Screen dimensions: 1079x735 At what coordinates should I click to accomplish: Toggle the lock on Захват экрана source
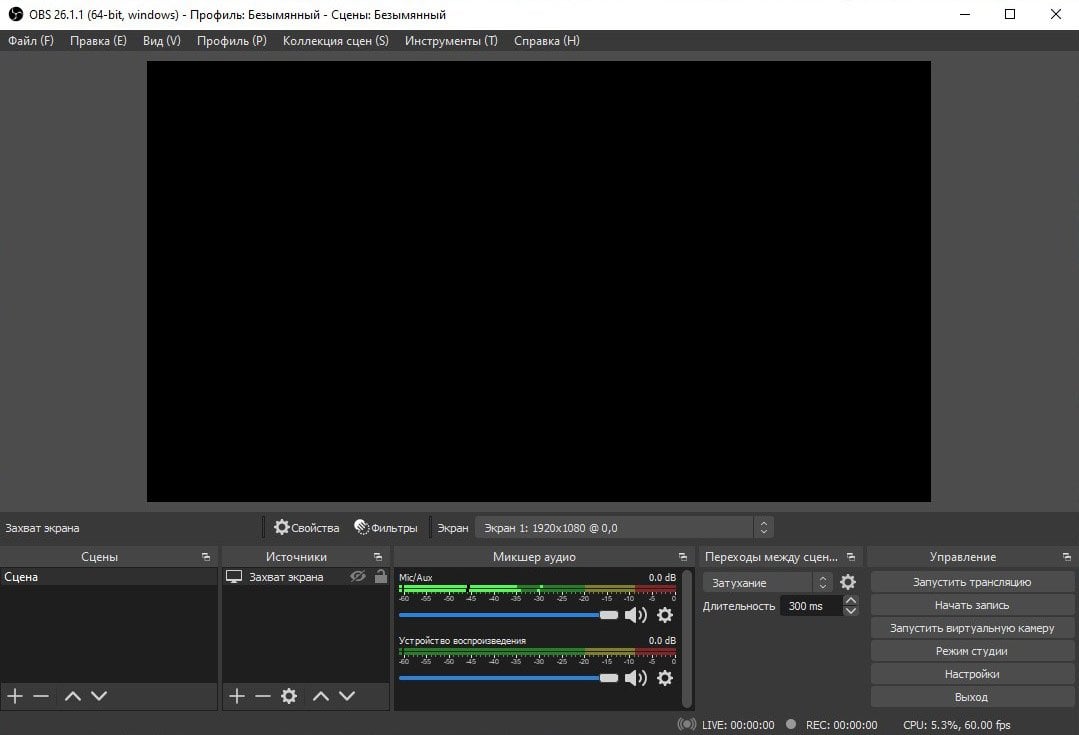380,577
